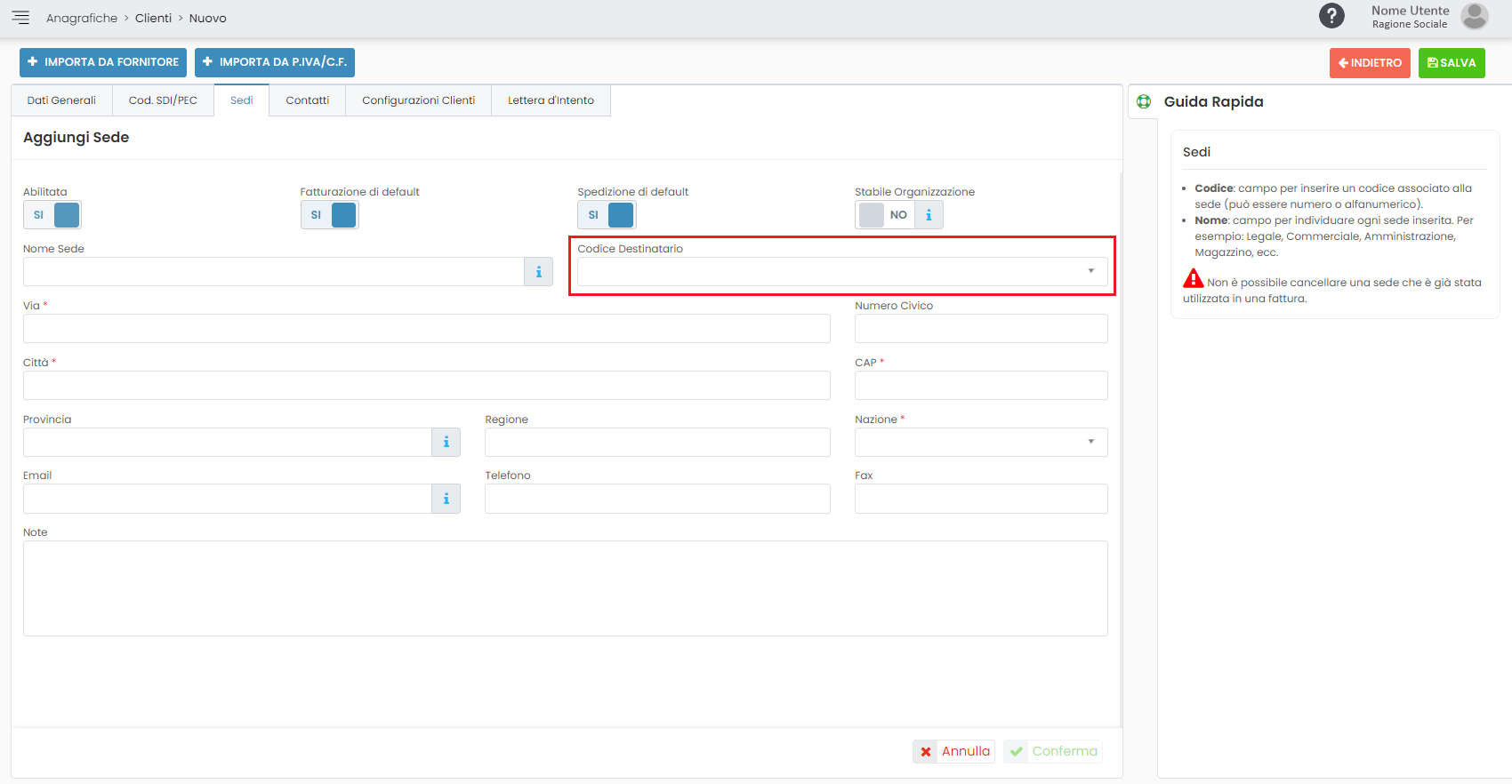Open the hamburger navigation menu

[20, 18]
